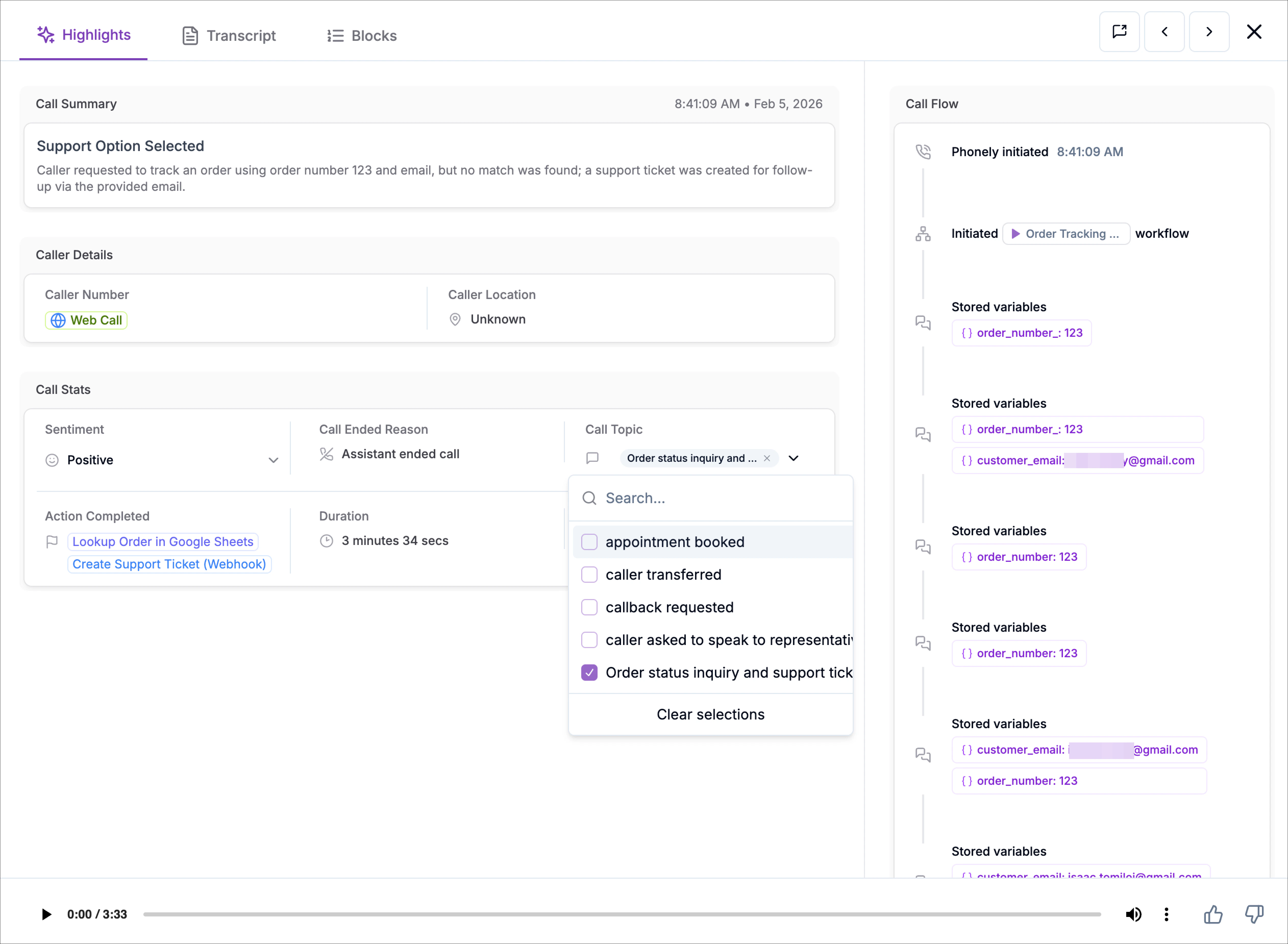Expand the Sentiment Positive dropdown
The image size is (1288, 944).
click(x=273, y=460)
